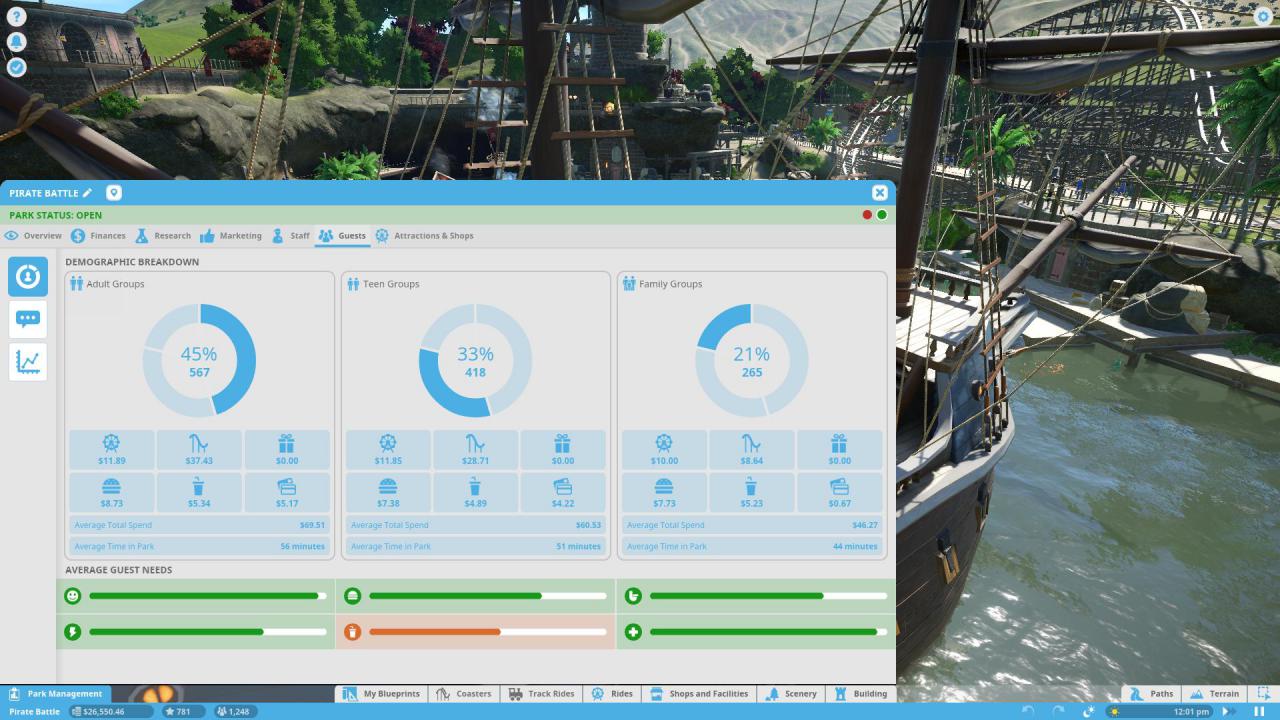Open My Blueprints menu
The width and height of the screenshot is (1280, 720).
coord(381,693)
